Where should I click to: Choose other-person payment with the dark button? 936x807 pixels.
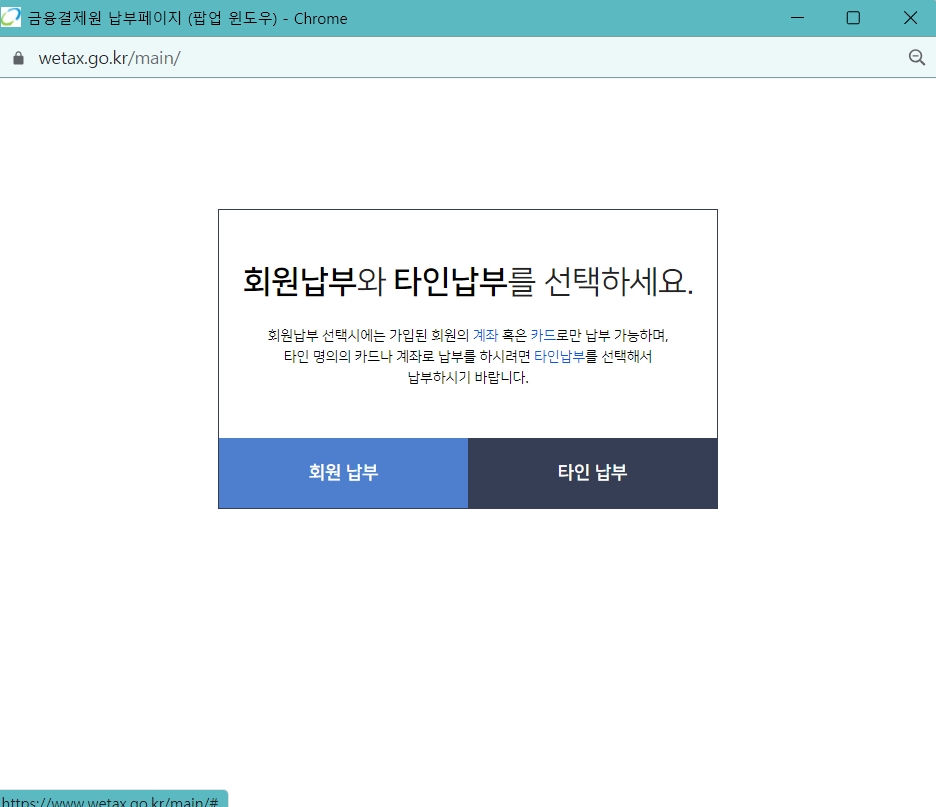(592, 473)
